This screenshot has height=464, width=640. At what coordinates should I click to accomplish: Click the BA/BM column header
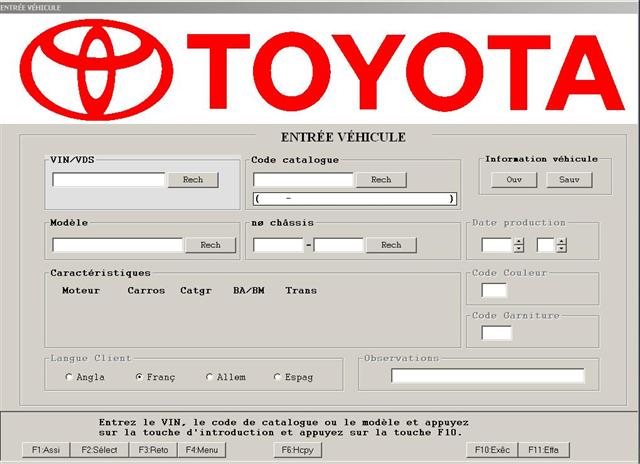coord(249,291)
